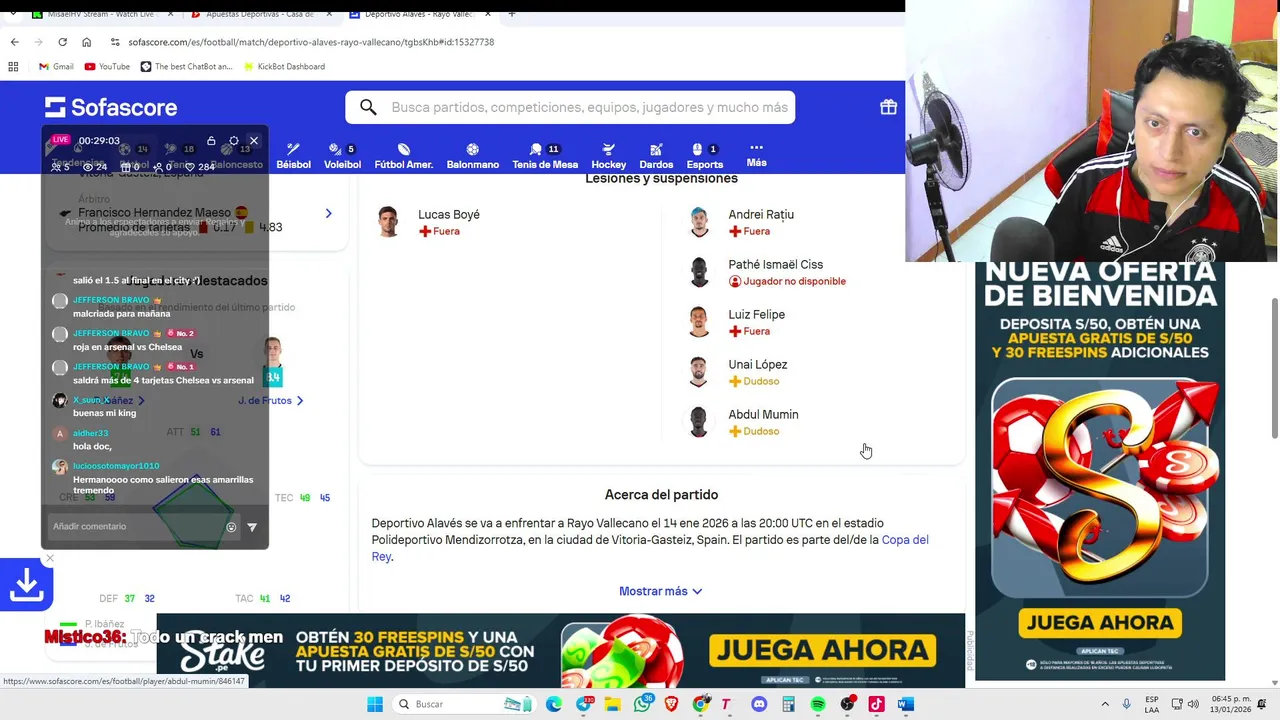Click JUEGA AHORA on bottom Stake banner
The height and width of the screenshot is (720, 1280).
click(823, 652)
